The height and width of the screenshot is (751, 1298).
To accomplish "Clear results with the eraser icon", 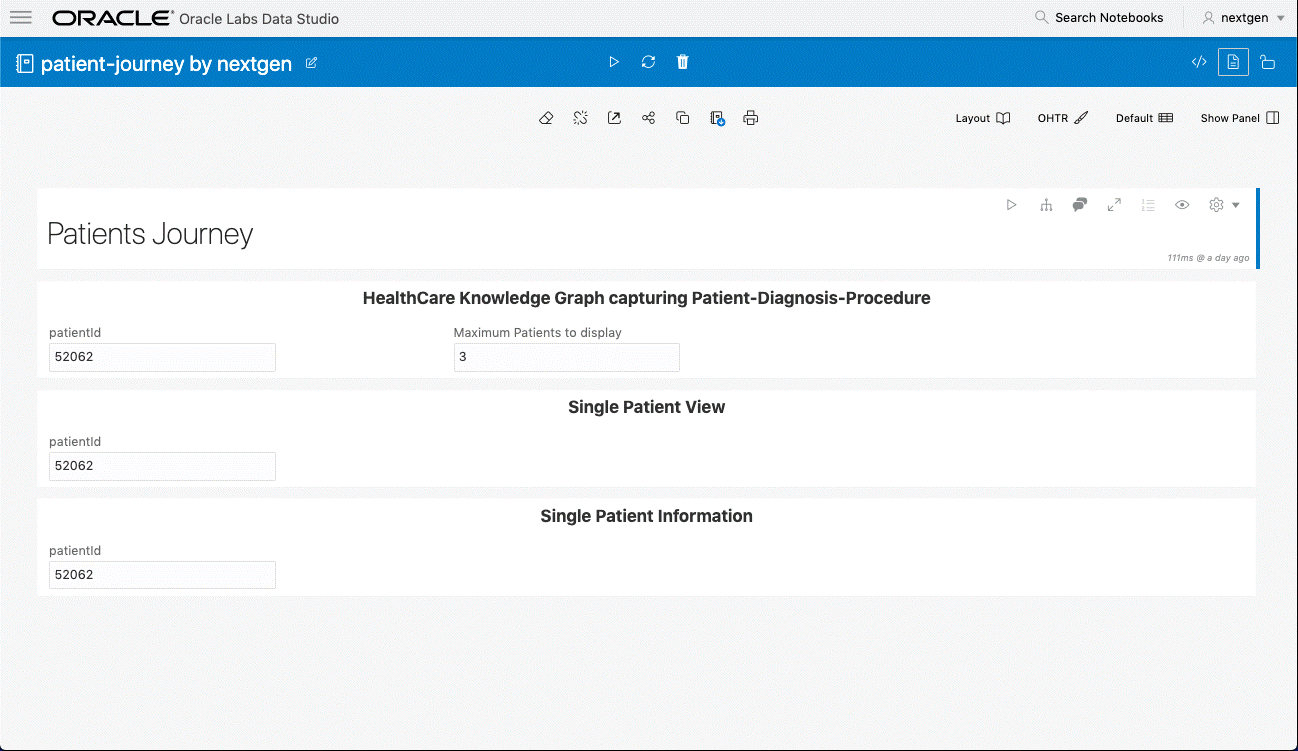I will point(546,118).
